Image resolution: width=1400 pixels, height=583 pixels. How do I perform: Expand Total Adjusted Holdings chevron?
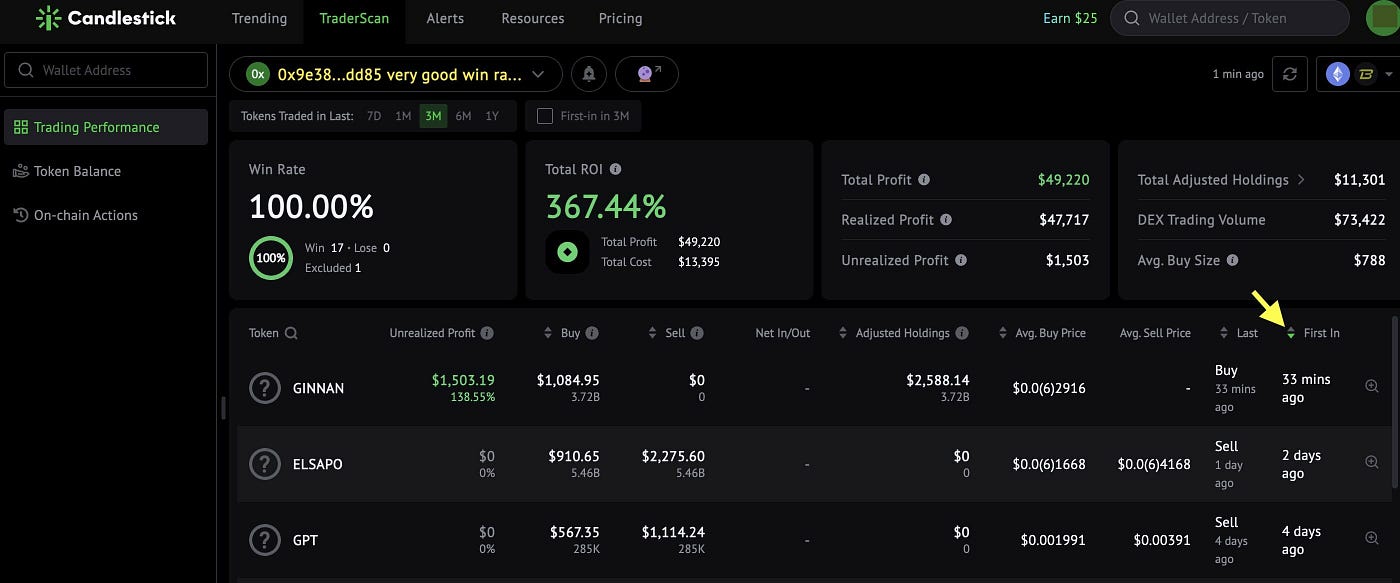coord(1301,180)
